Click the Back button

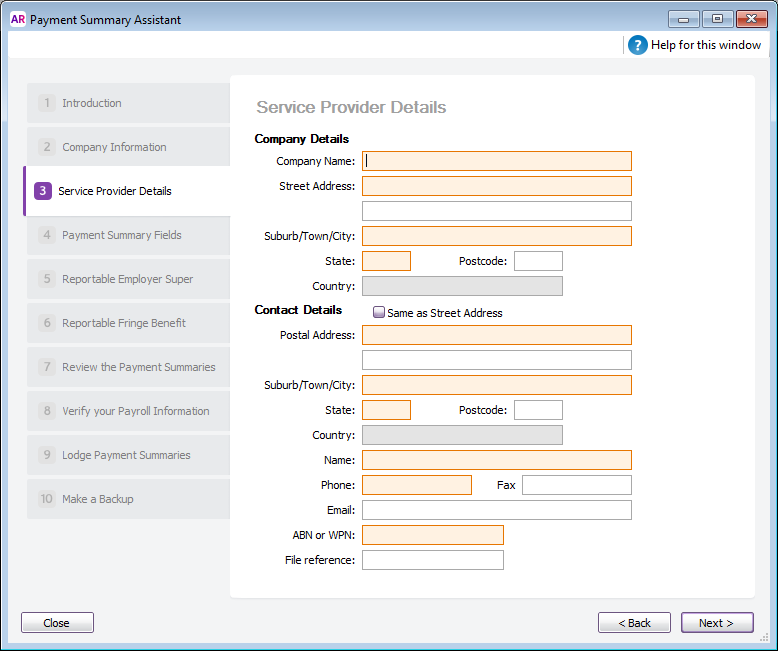(634, 623)
